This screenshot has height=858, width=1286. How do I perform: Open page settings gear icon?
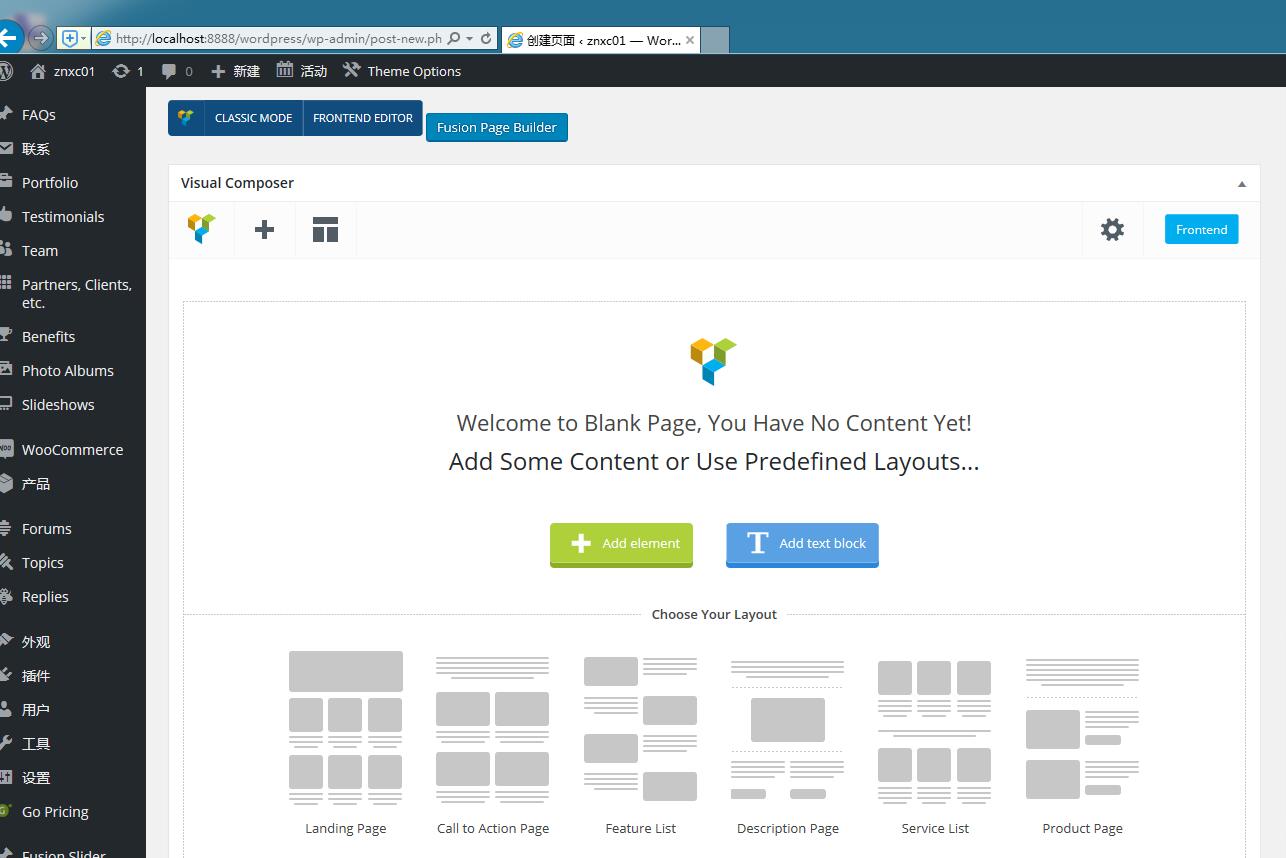point(1112,230)
